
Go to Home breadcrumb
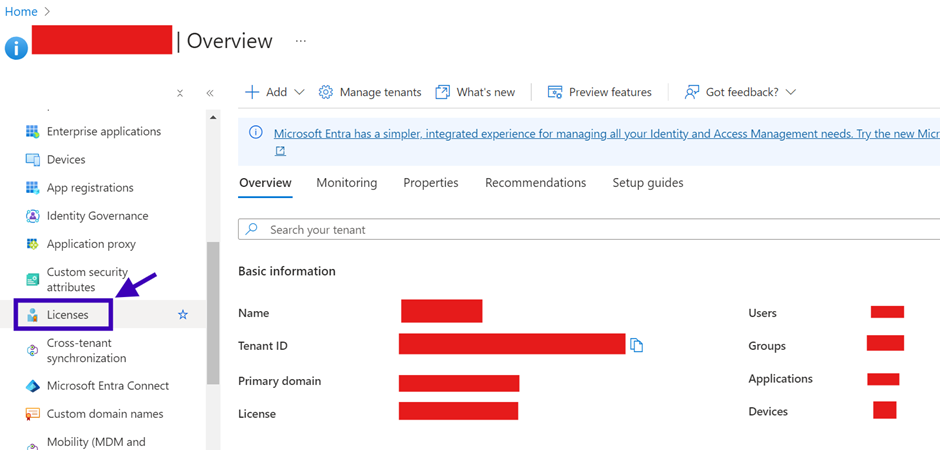[x=21, y=11]
